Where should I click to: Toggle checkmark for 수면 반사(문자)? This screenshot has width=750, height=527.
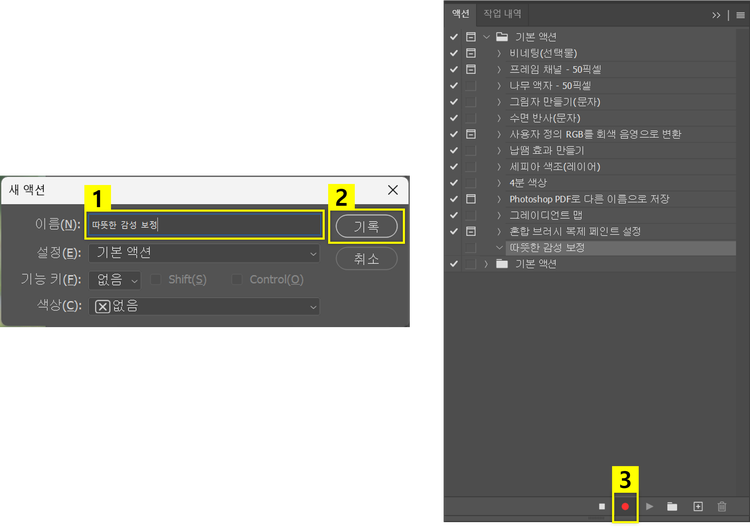point(454,118)
